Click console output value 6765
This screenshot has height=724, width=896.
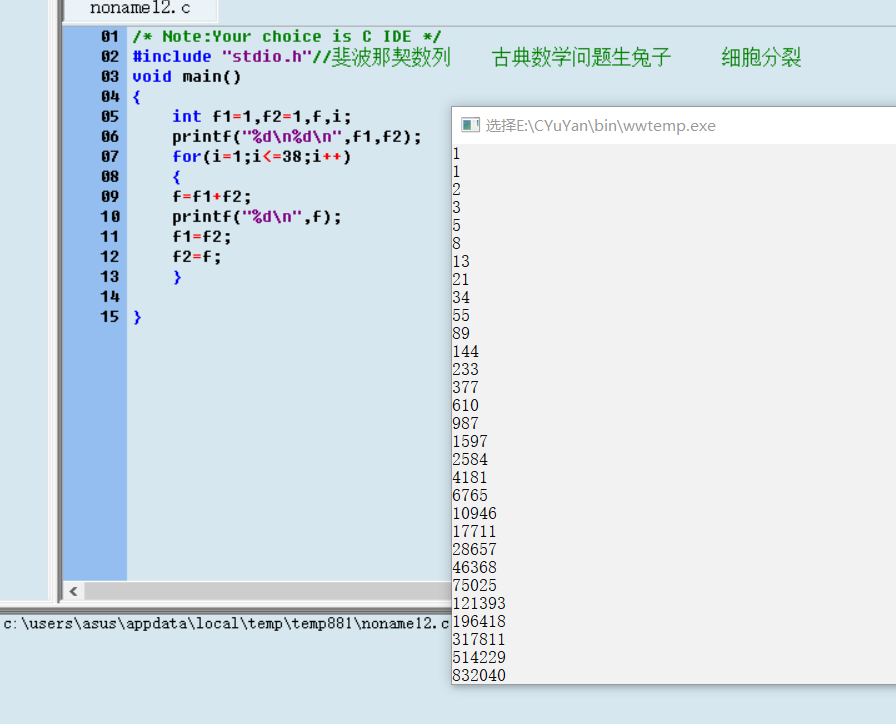tap(470, 495)
